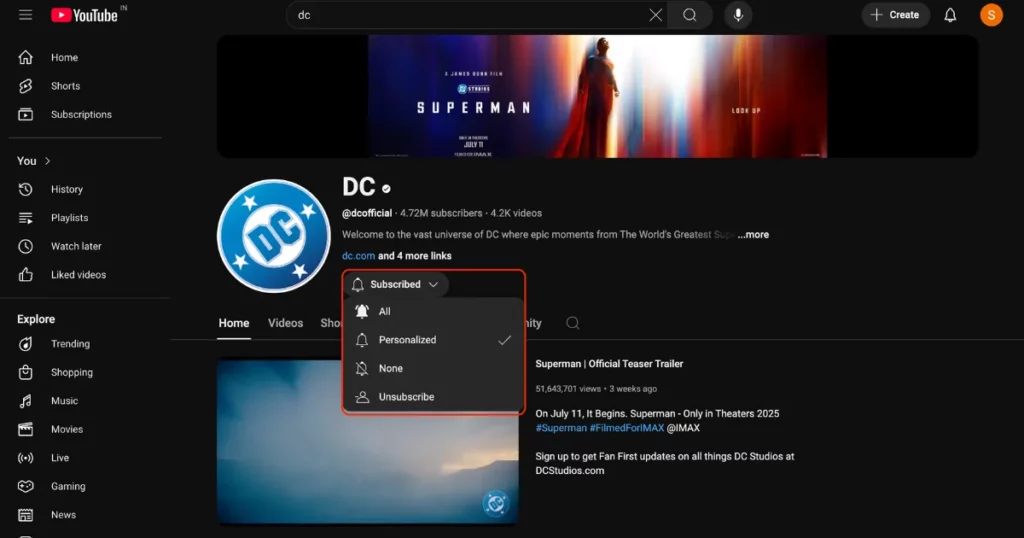Click the Superman channel banner
Screen dimensions: 1024x538
pyautogui.click(x=598, y=97)
